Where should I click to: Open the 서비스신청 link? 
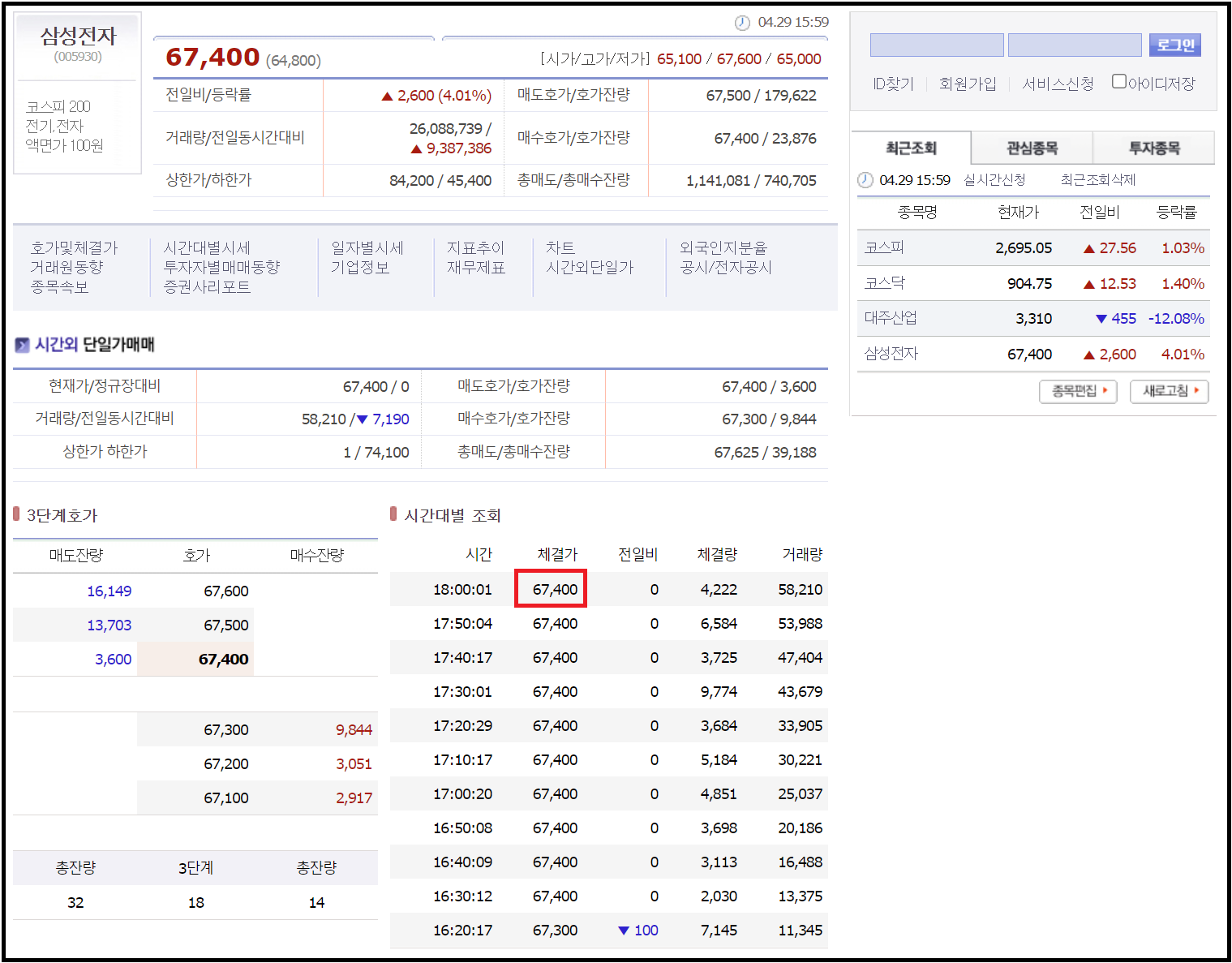[x=1058, y=84]
